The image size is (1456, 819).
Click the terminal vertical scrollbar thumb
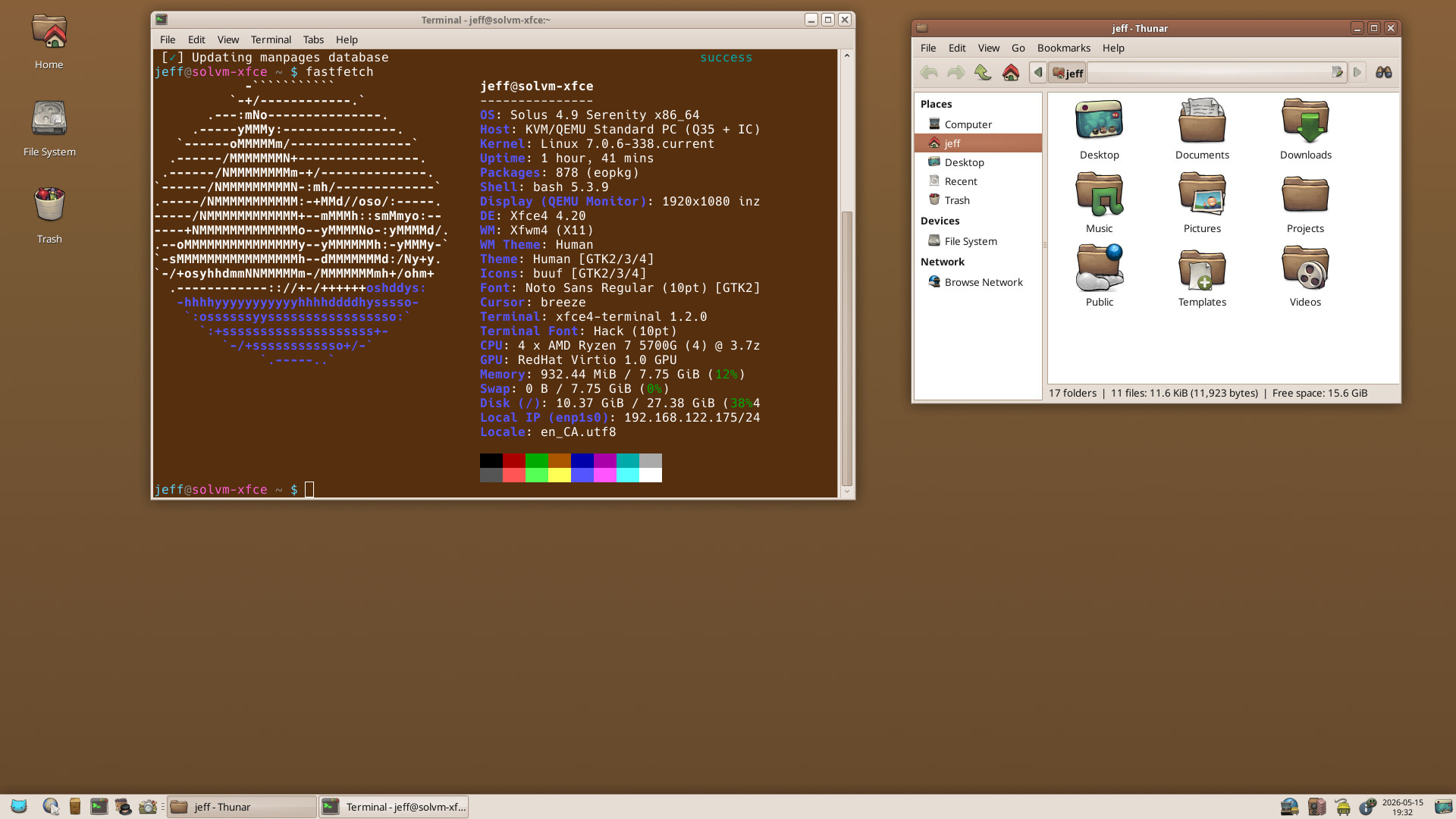847,348
